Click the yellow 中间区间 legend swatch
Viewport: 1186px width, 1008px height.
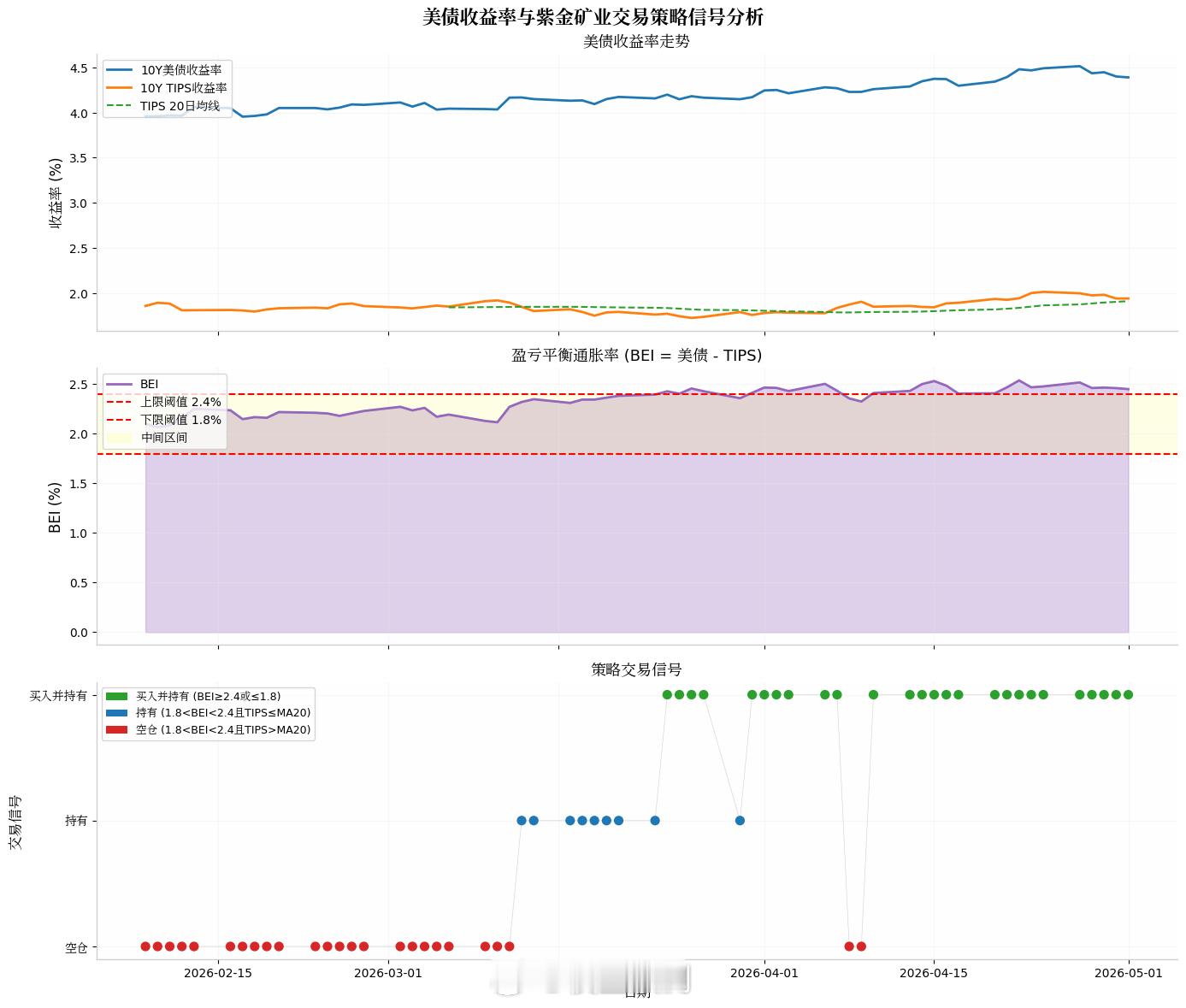click(119, 438)
